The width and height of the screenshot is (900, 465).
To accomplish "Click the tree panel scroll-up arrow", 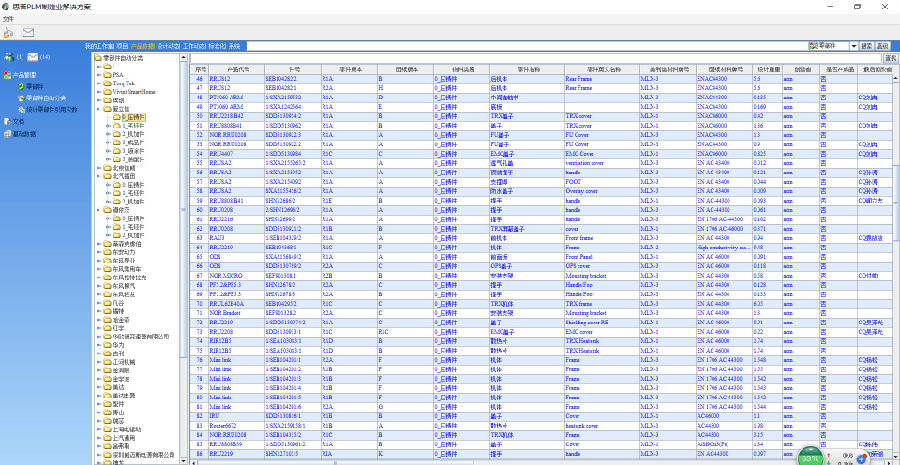I will coord(184,57).
